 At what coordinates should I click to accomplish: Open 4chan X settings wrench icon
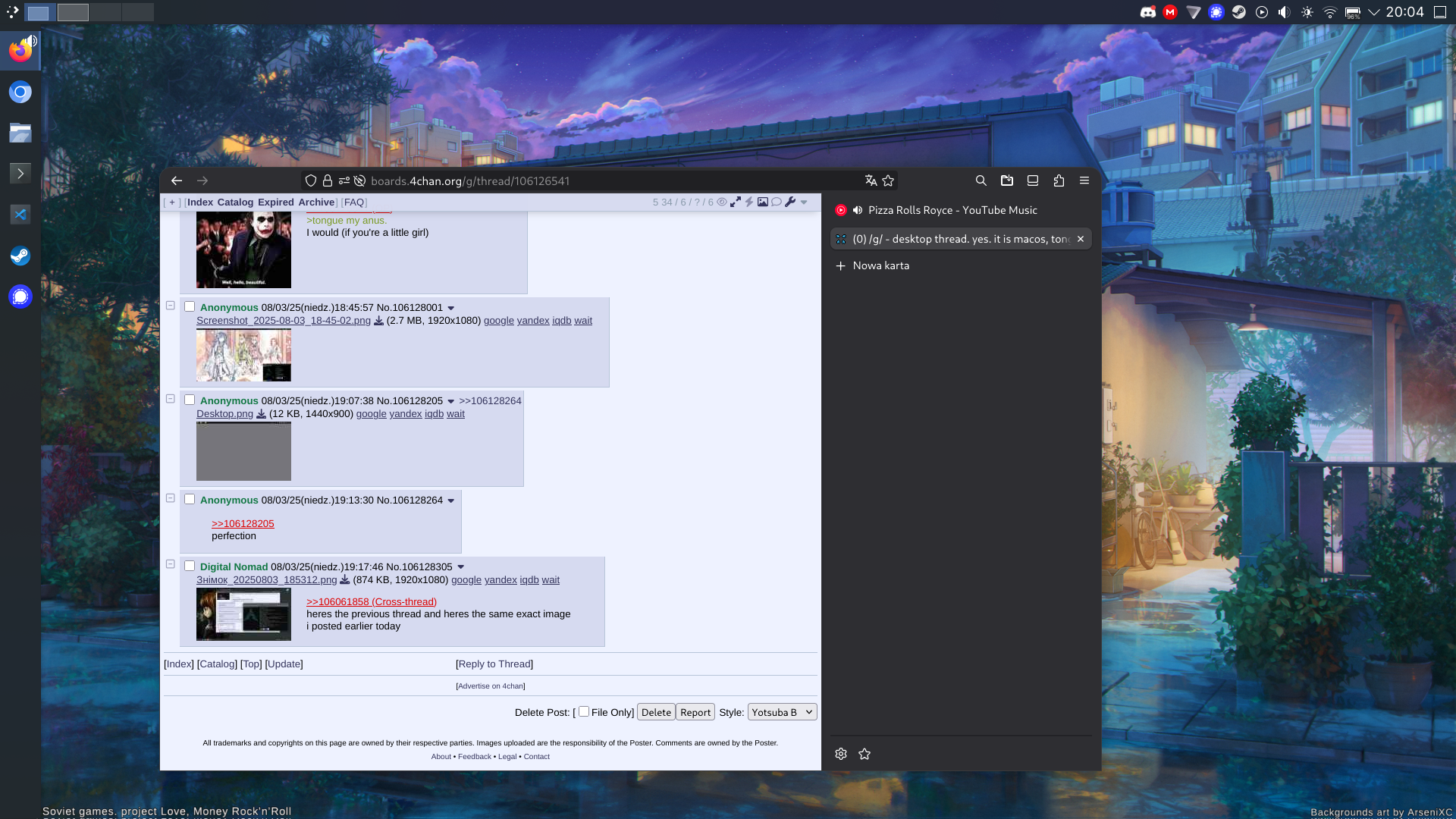(790, 202)
